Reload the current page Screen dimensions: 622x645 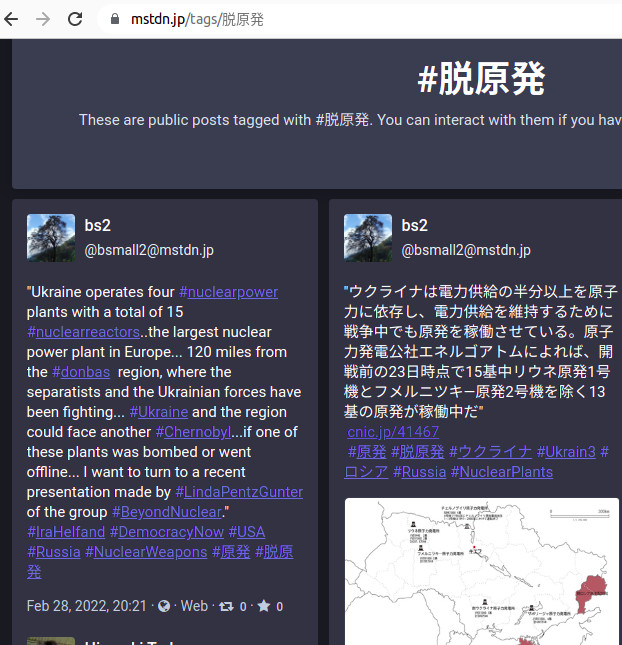coord(75,19)
